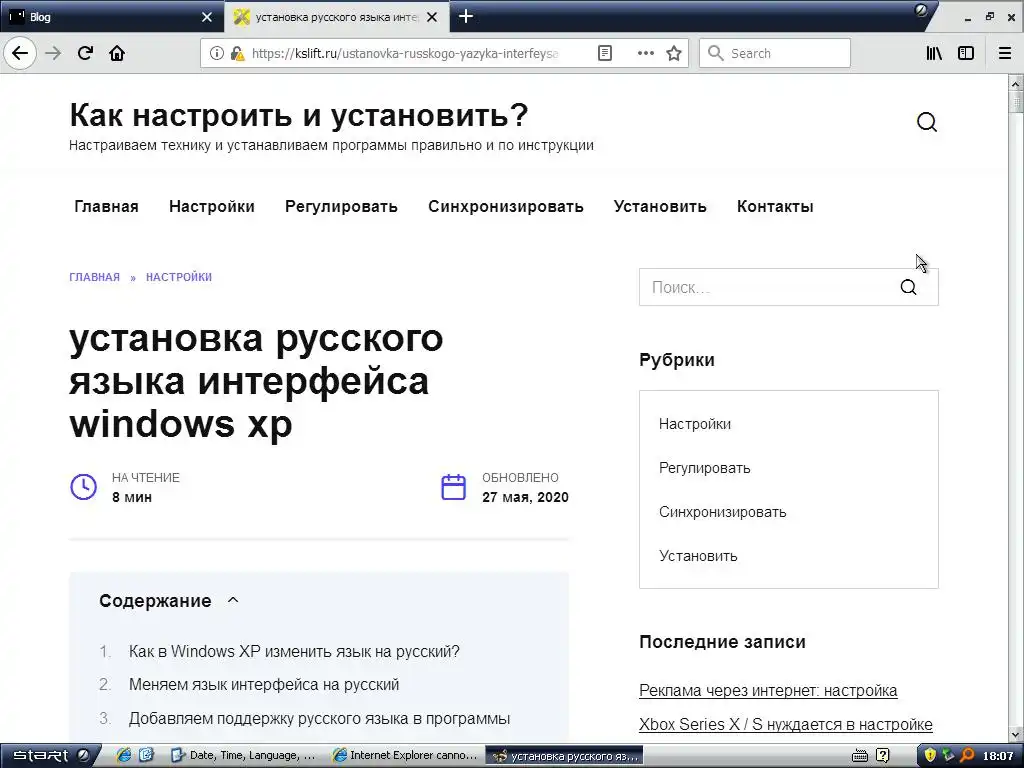Open a new tab with the plus button
The width and height of the screenshot is (1024, 768).
[466, 16]
